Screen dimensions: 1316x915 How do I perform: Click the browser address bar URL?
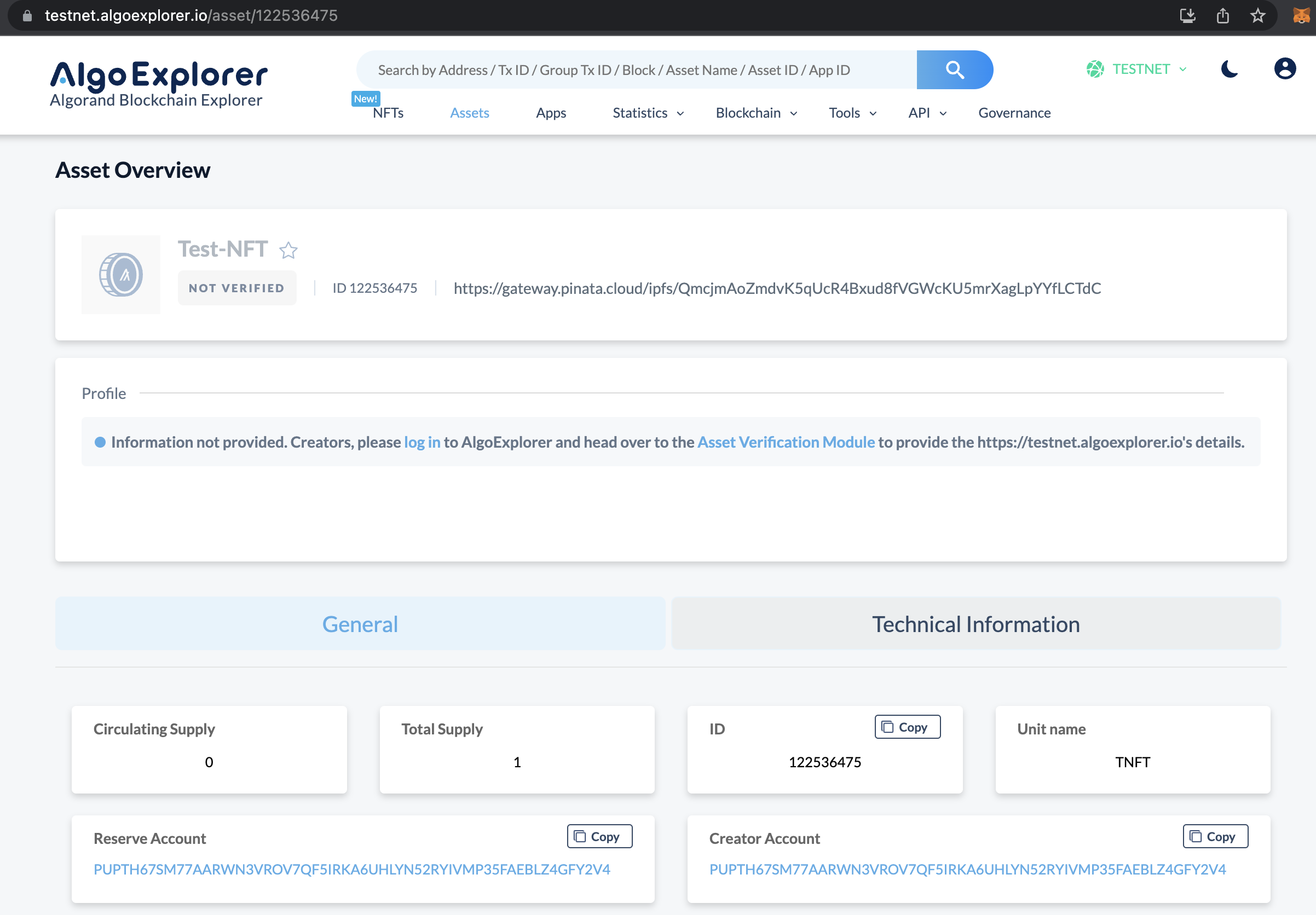(x=191, y=15)
